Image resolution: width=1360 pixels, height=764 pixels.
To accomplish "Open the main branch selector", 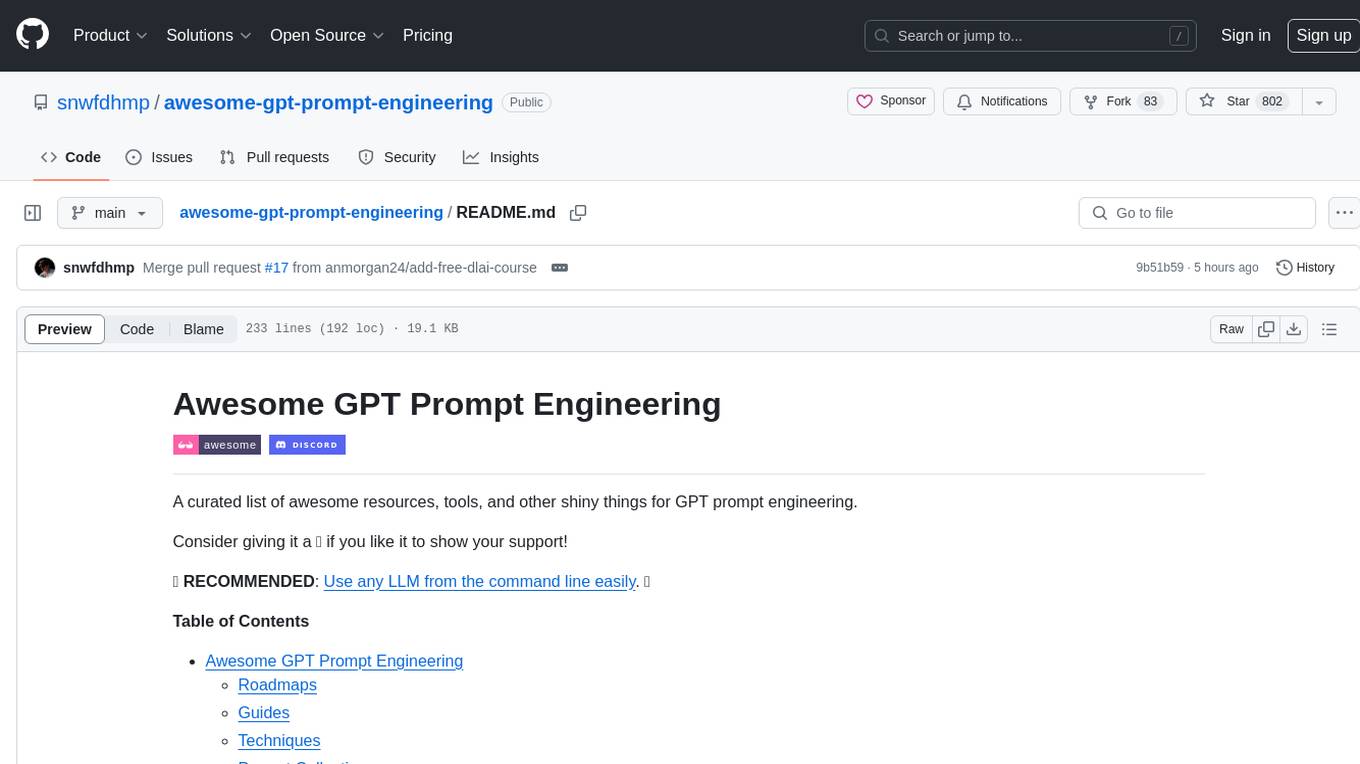I will (x=110, y=213).
